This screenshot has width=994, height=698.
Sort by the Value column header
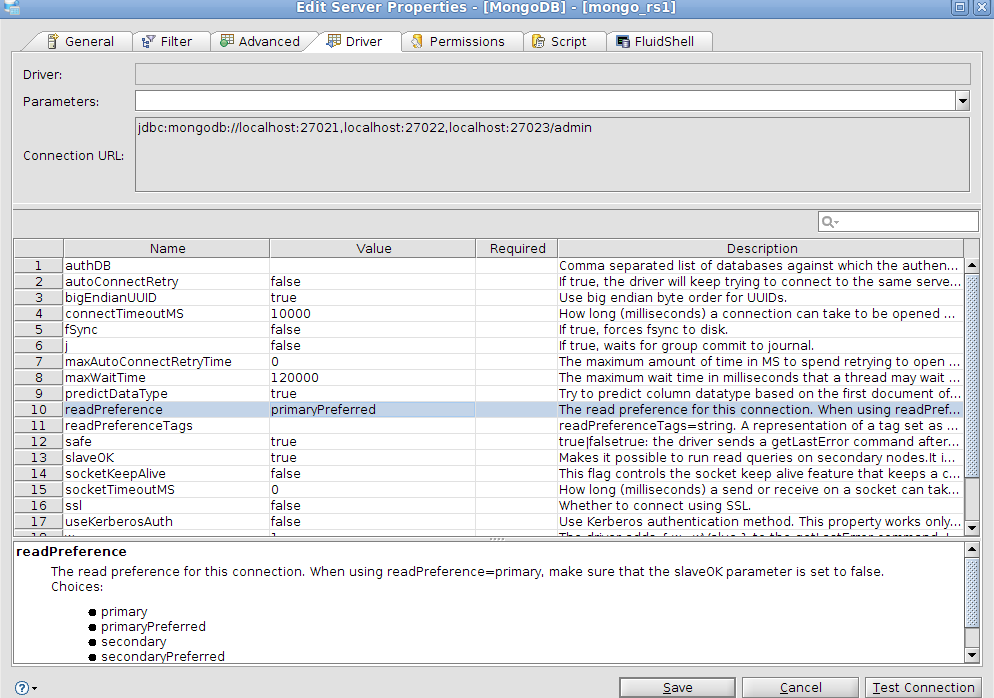click(x=373, y=249)
